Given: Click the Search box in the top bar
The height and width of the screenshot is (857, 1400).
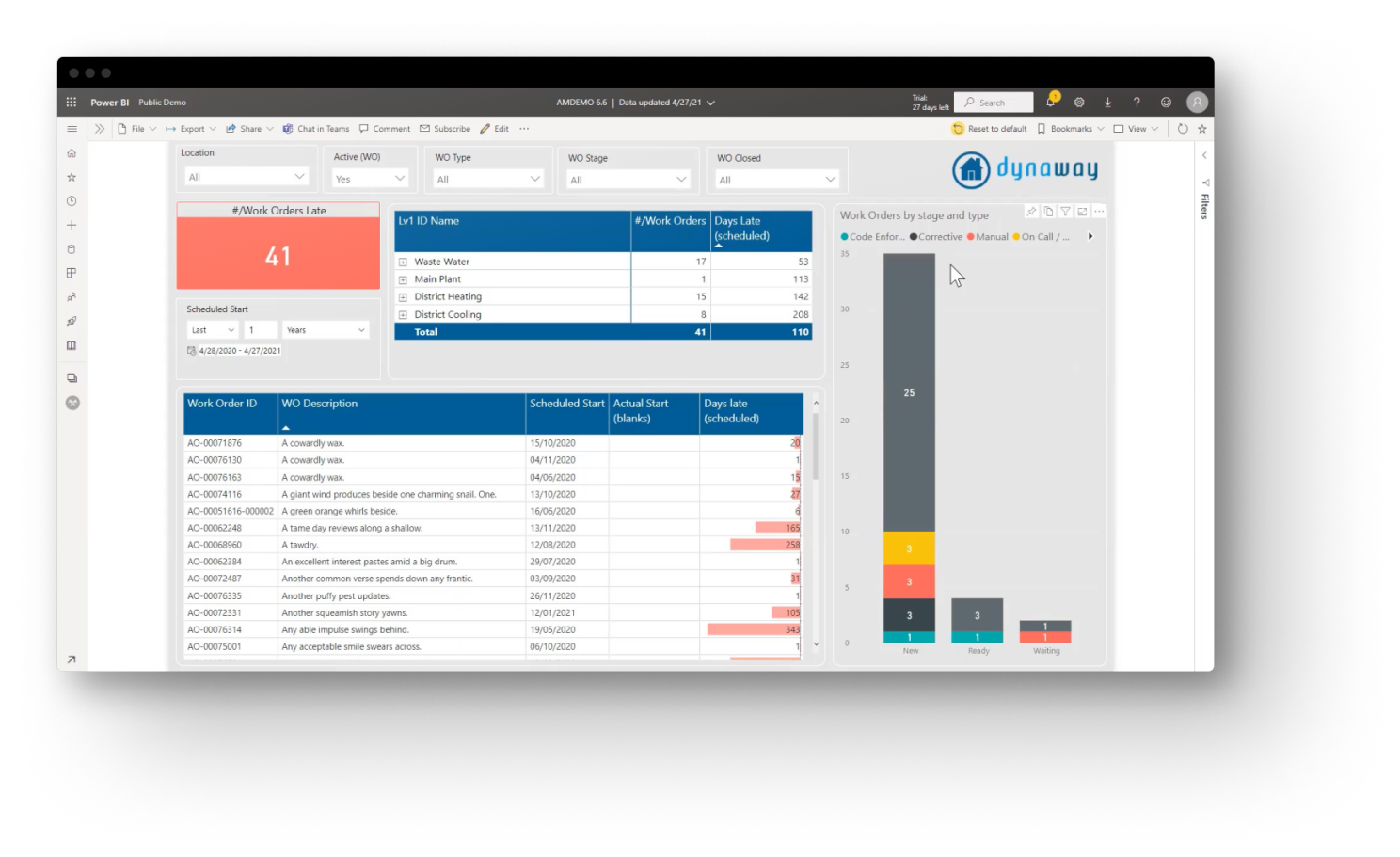Looking at the screenshot, I should [x=994, y=102].
